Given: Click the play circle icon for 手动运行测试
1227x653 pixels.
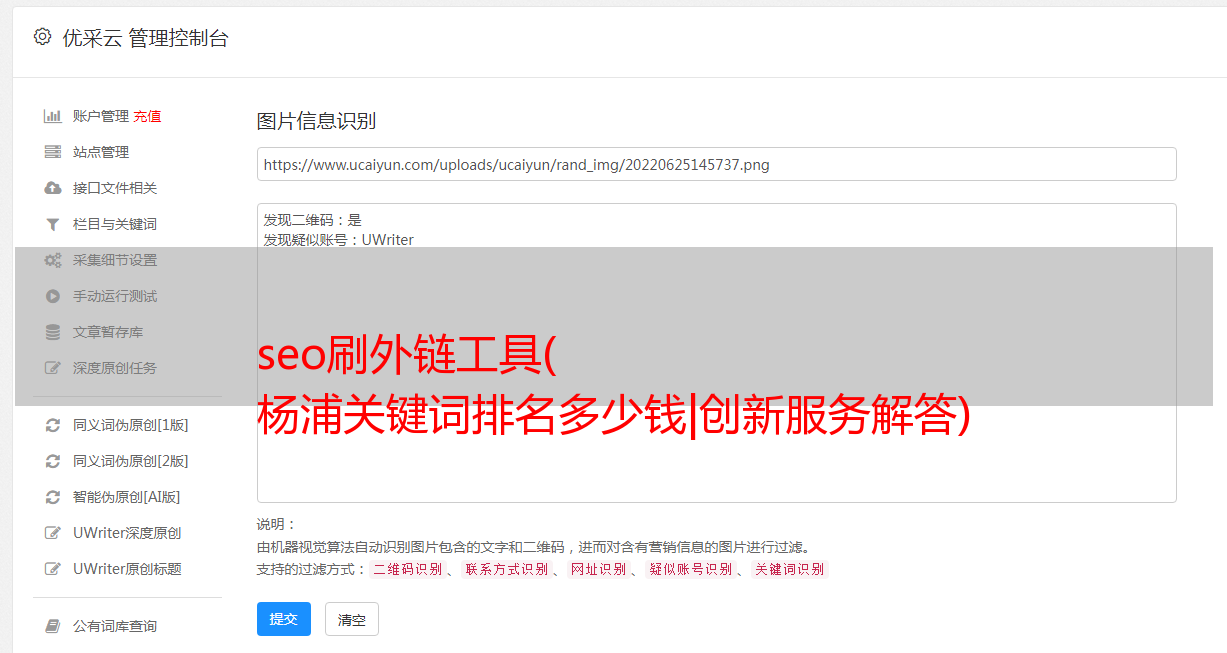Looking at the screenshot, I should click(x=53, y=296).
